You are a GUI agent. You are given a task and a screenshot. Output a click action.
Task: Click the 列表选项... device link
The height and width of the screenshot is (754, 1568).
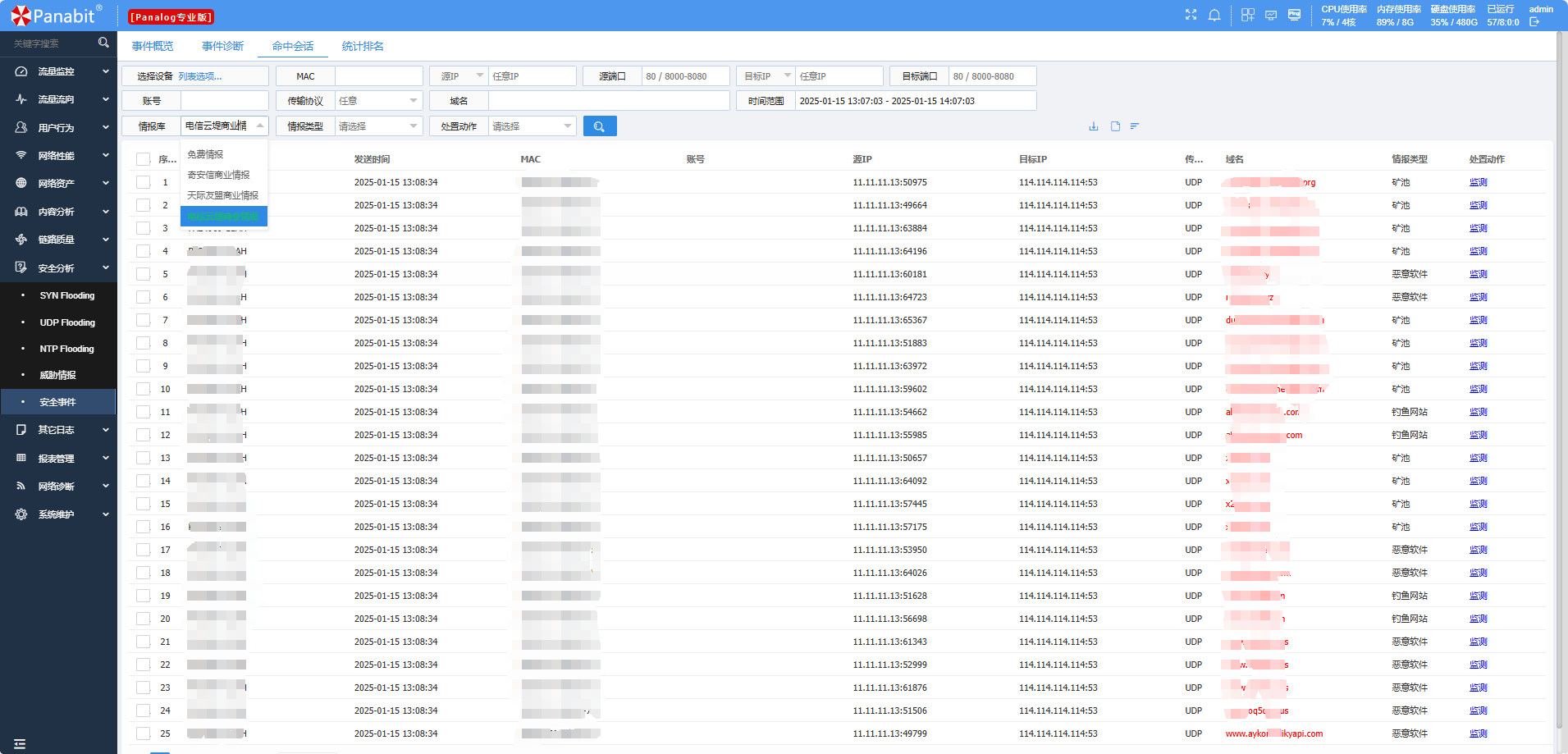click(x=200, y=76)
